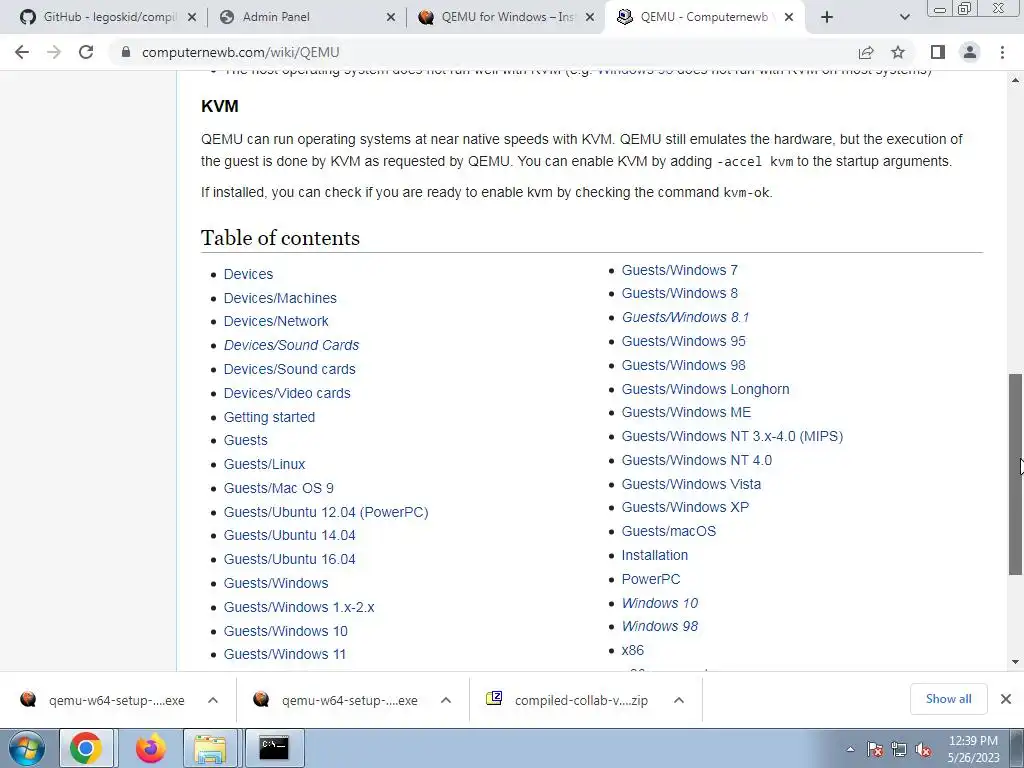Open Guests/Windows Vista link
Viewport: 1024px width, 768px height.
(x=691, y=484)
